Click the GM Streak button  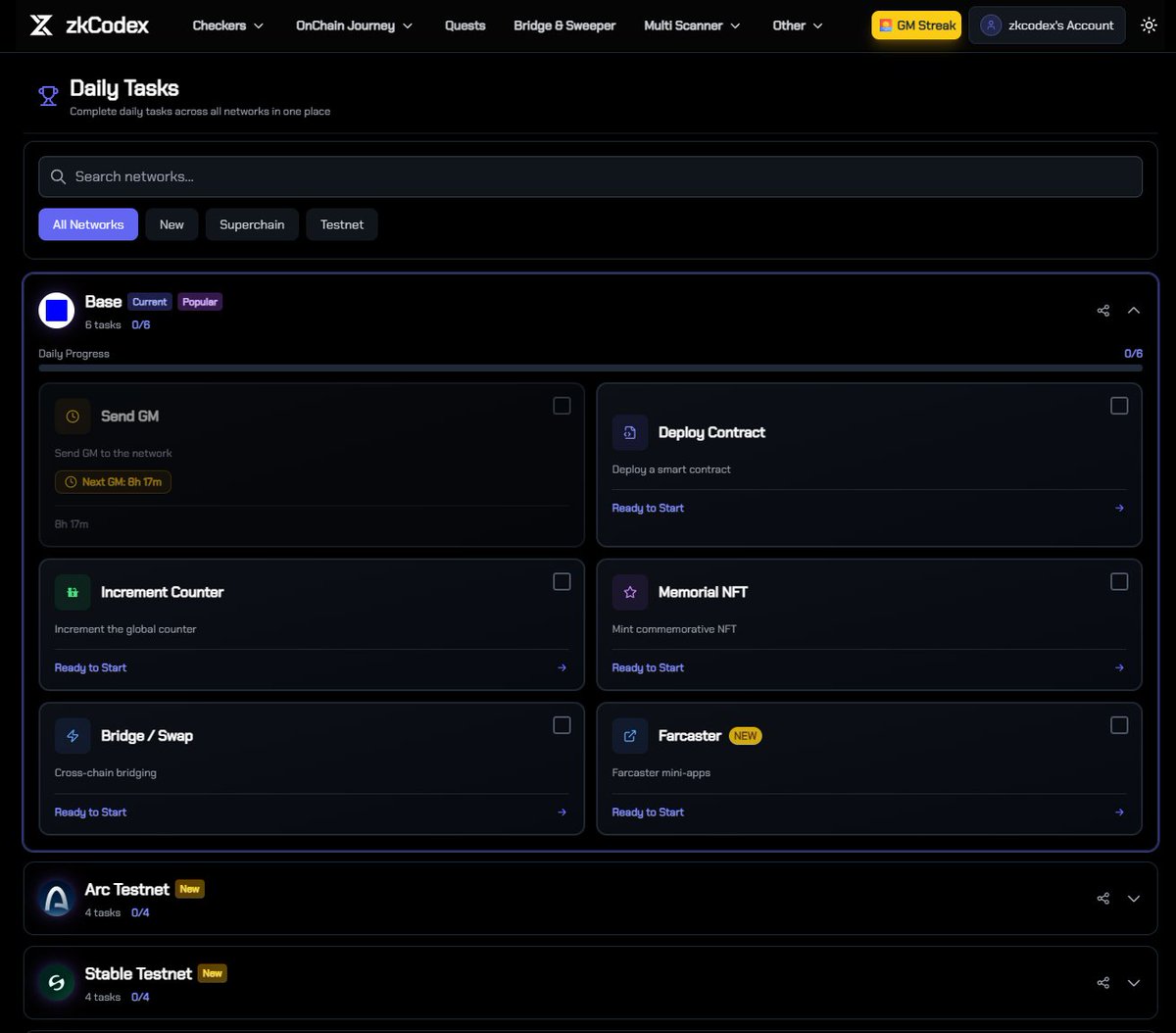click(x=916, y=25)
